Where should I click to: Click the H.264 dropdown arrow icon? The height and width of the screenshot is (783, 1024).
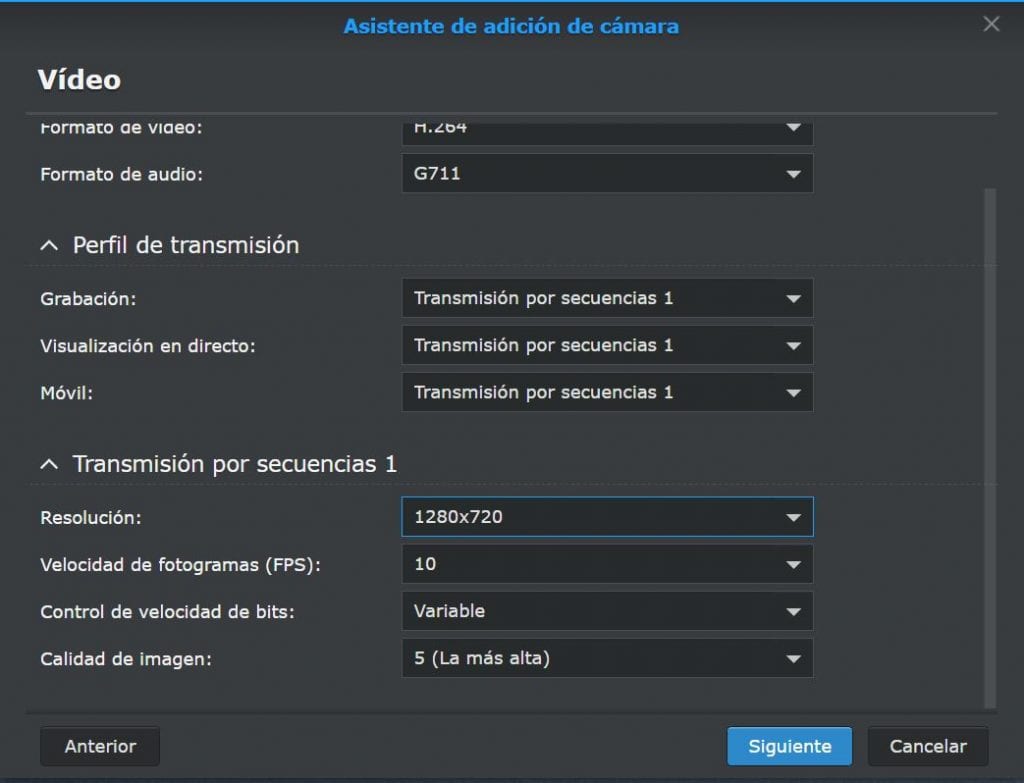click(x=794, y=128)
